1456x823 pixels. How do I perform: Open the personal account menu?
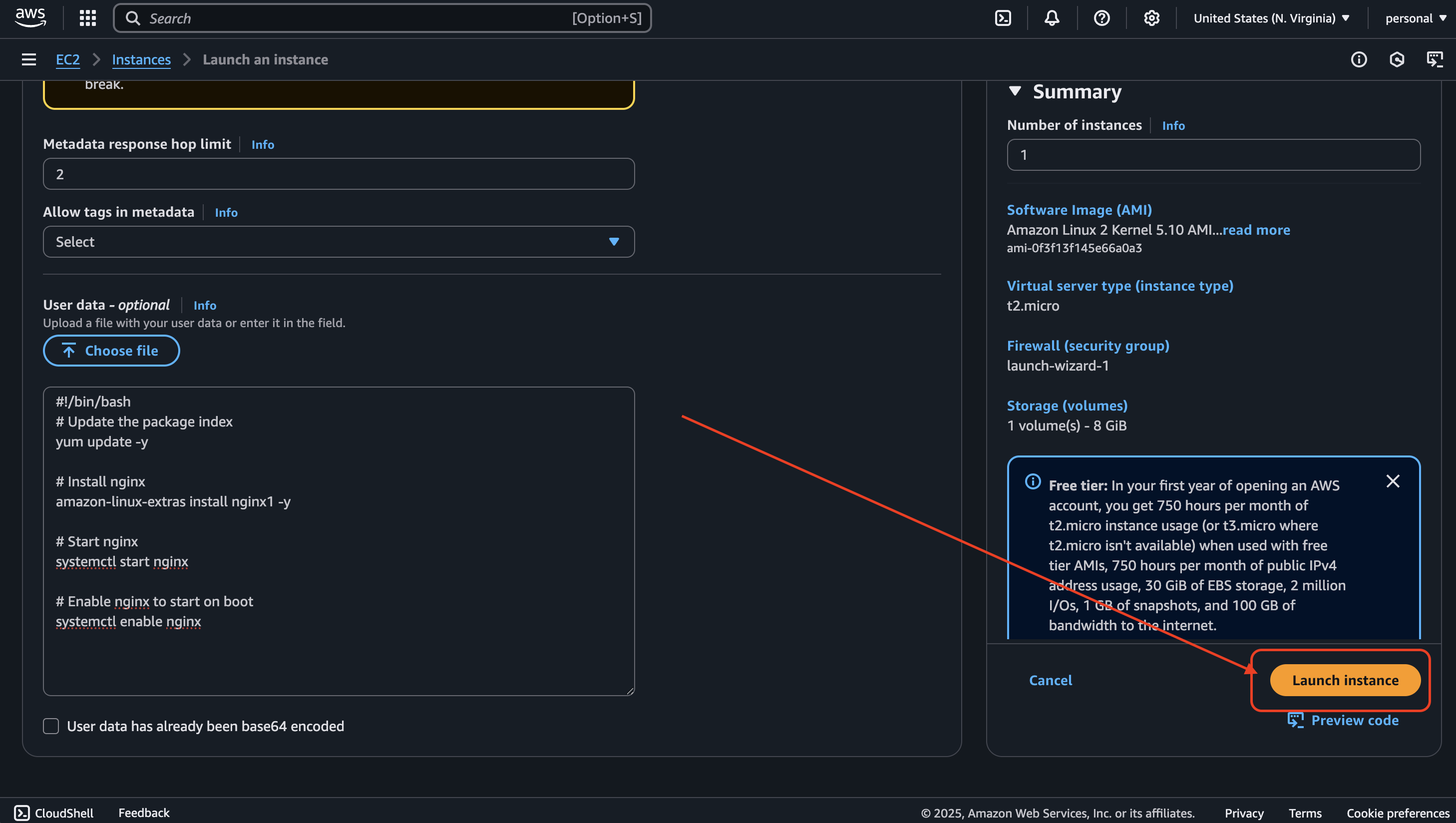coord(1415,18)
